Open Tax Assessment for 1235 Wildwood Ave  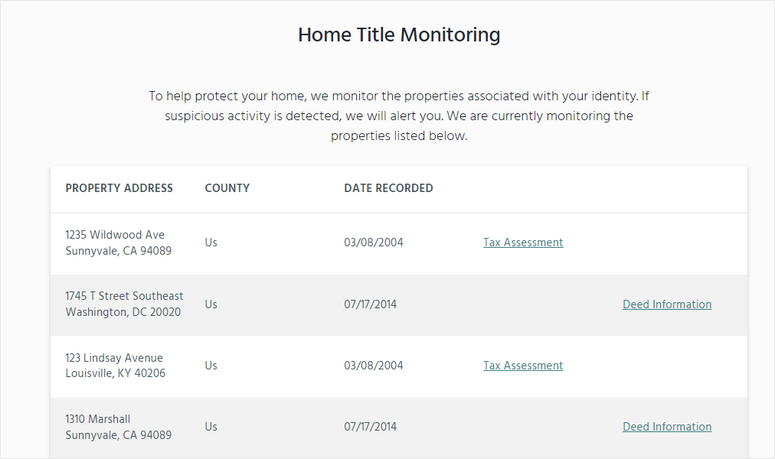[523, 243]
